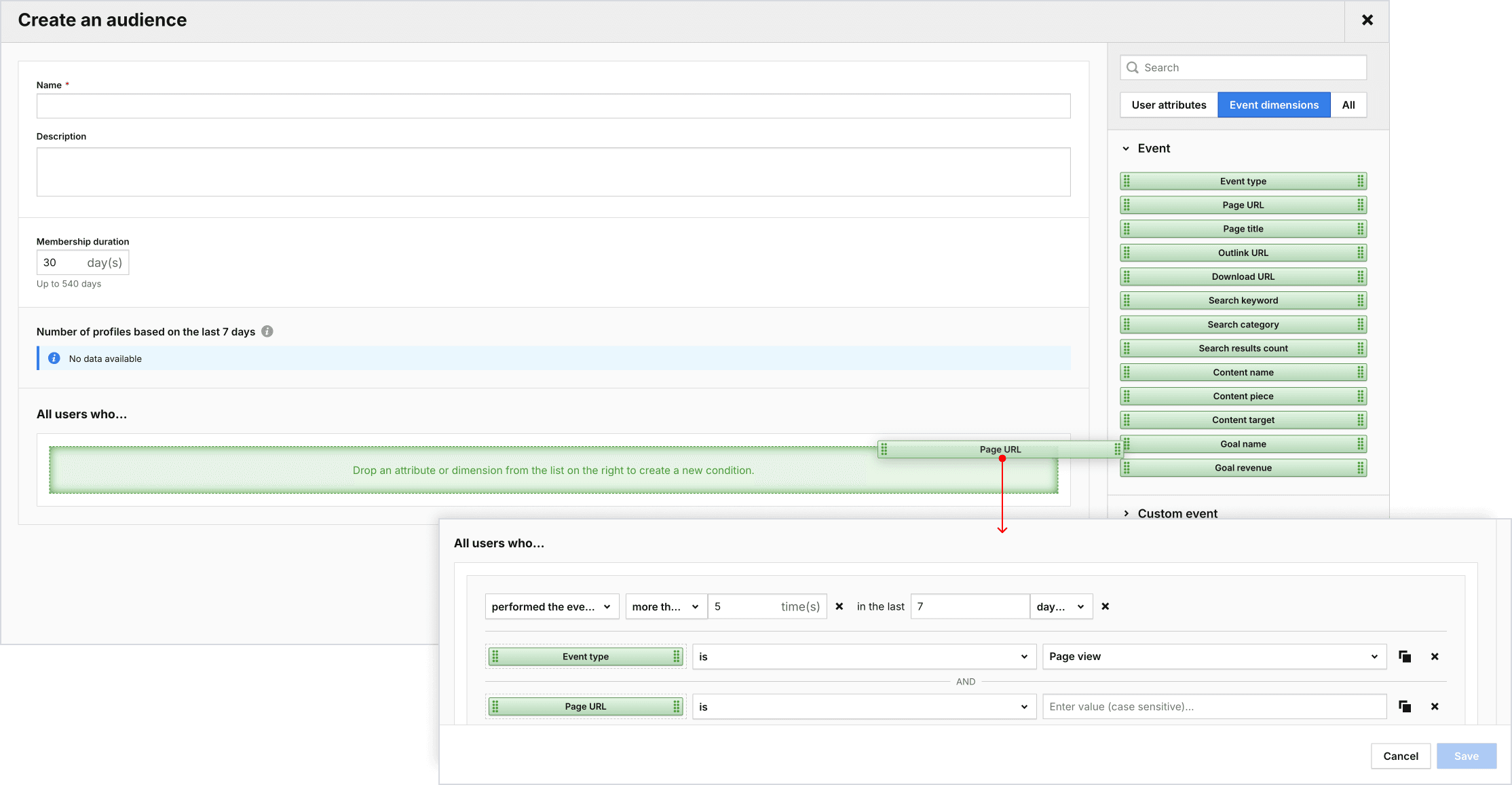Screen dimensions: 1512x785
Task: Remove the Event type condition row
Action: point(1435,657)
